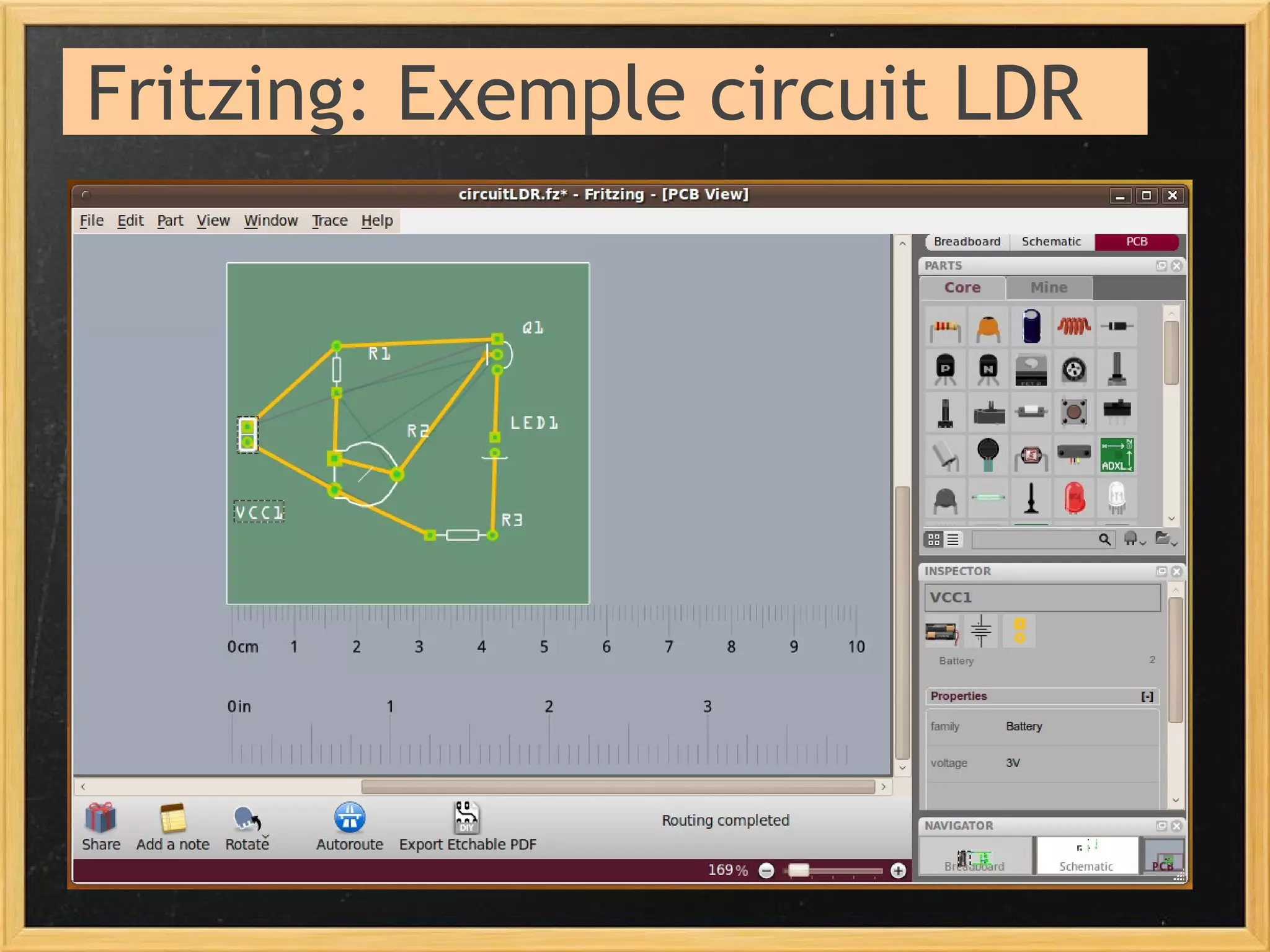
Task: Open the Edit menu
Action: tap(130, 221)
